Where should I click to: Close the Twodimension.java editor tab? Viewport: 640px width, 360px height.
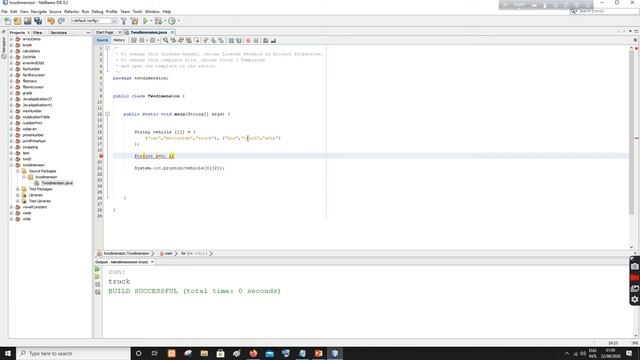(x=172, y=32)
